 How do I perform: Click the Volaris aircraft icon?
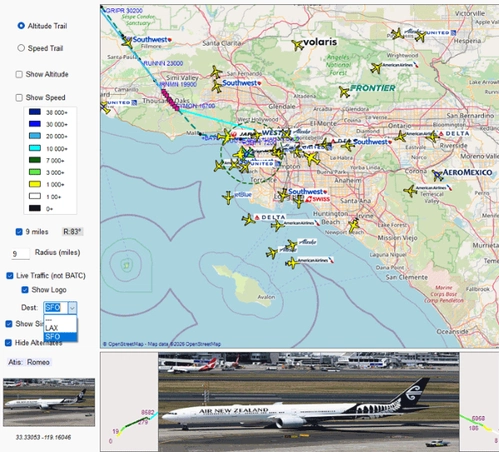pyautogui.click(x=298, y=45)
